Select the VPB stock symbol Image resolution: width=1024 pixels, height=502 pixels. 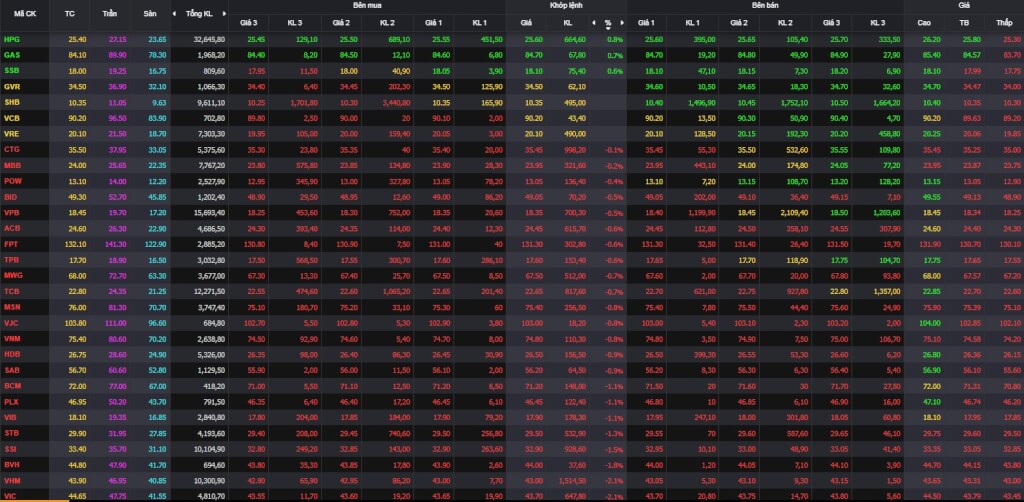point(12,212)
